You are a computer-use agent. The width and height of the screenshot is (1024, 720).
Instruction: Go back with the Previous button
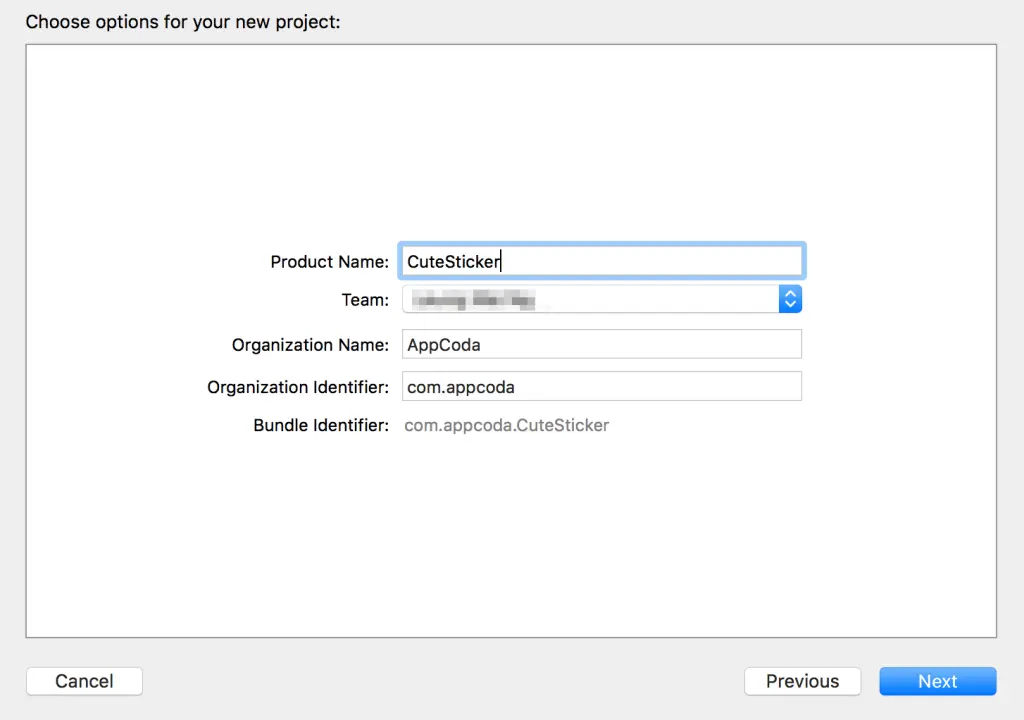pos(802,681)
